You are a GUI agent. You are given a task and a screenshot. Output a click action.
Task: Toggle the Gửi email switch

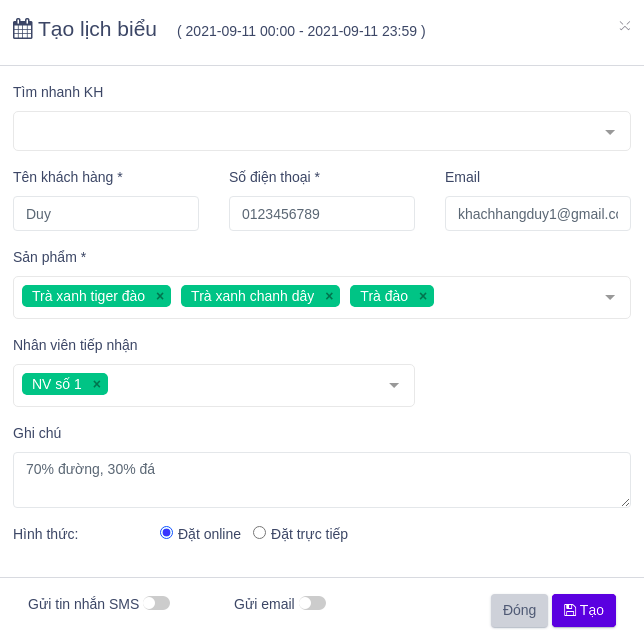click(312, 603)
